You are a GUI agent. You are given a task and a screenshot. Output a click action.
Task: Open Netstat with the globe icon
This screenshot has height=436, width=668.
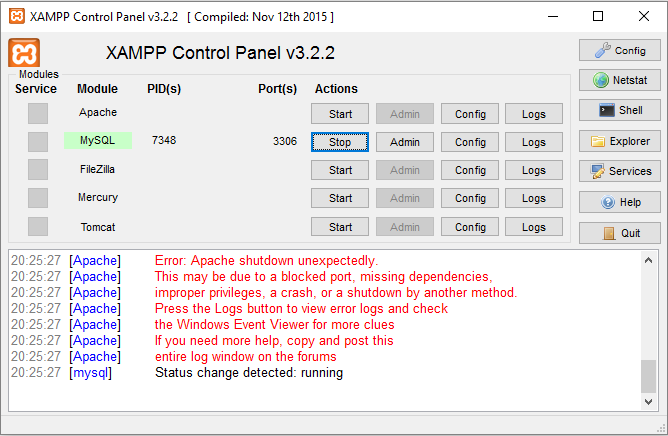point(619,80)
